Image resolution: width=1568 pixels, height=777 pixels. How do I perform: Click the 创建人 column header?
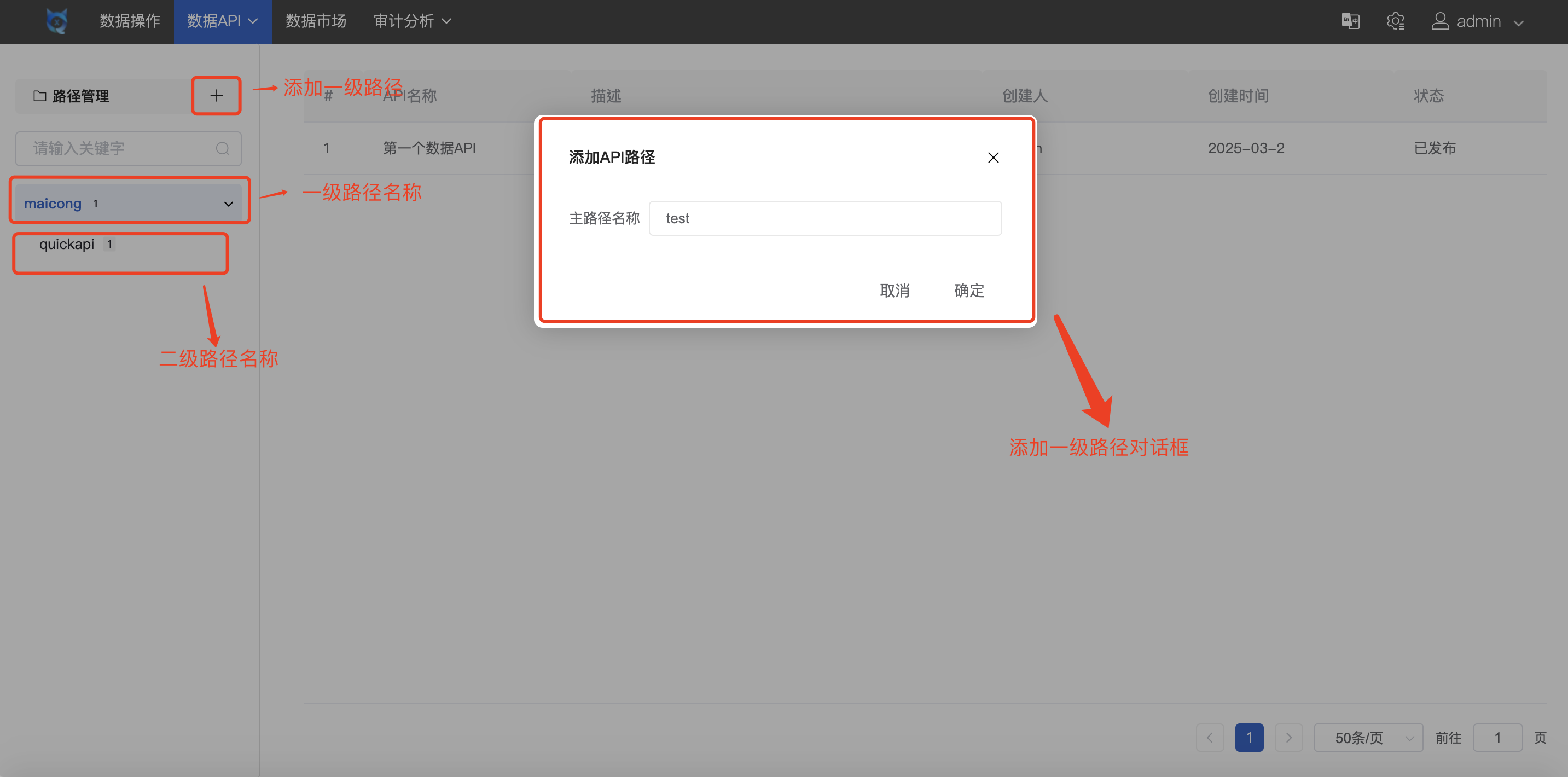(x=1024, y=96)
